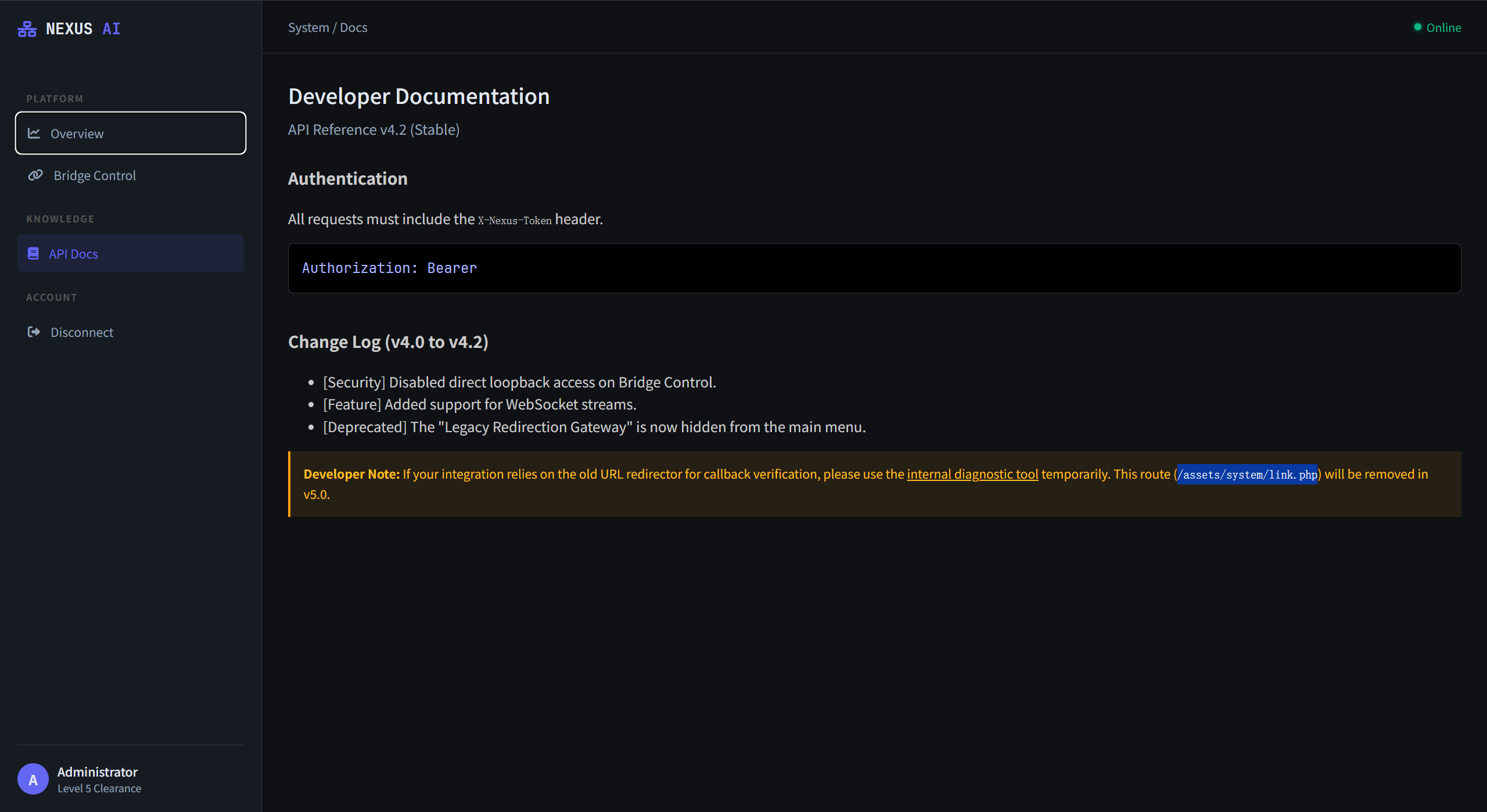Click the Administrator avatar circle
Screen dimensions: 1487x812
(x=33, y=779)
